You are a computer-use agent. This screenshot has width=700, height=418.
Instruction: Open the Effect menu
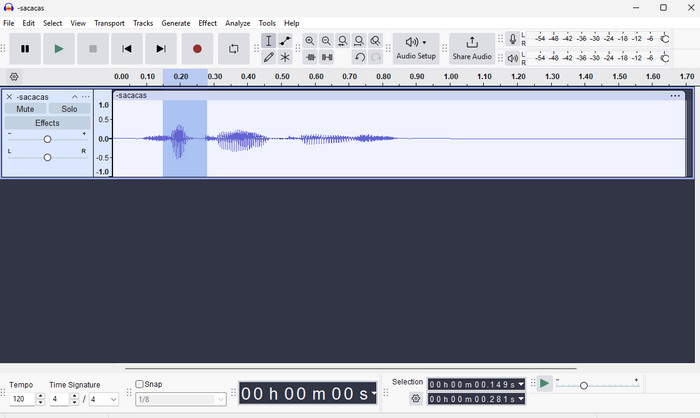click(x=208, y=23)
